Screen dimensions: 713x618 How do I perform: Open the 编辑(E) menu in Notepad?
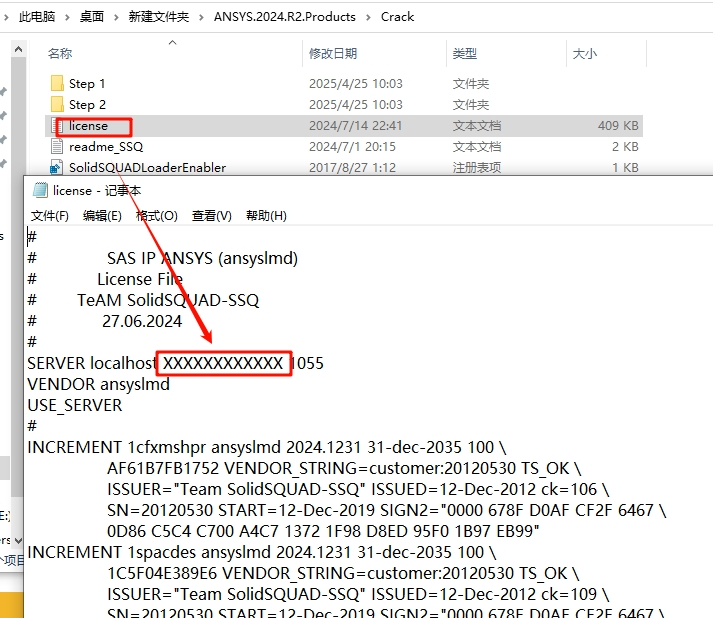pos(102,216)
